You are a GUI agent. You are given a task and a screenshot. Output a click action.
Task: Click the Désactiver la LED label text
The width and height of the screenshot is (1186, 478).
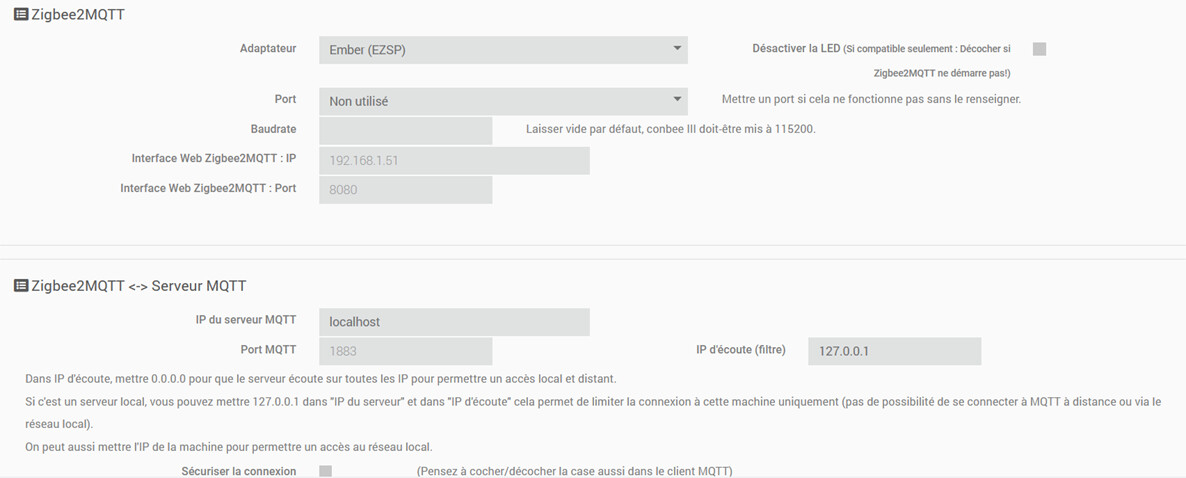796,48
